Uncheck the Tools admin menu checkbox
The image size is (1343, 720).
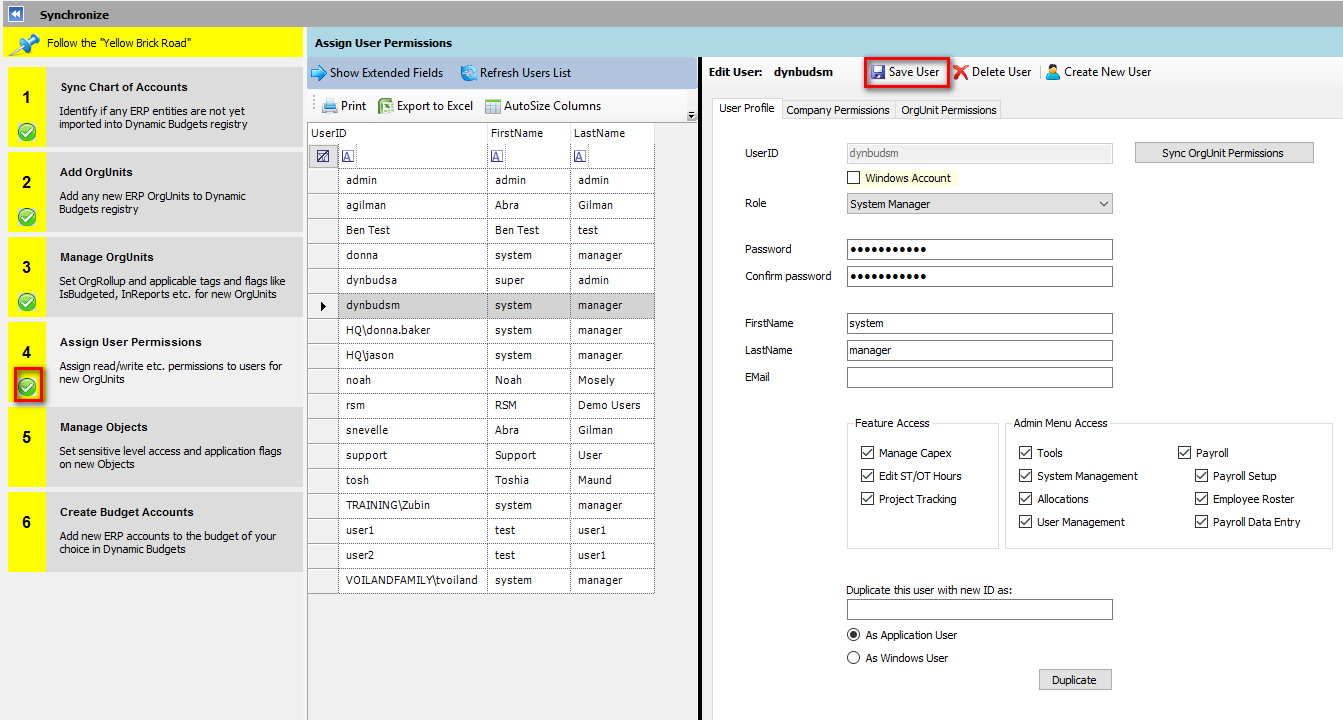1025,453
